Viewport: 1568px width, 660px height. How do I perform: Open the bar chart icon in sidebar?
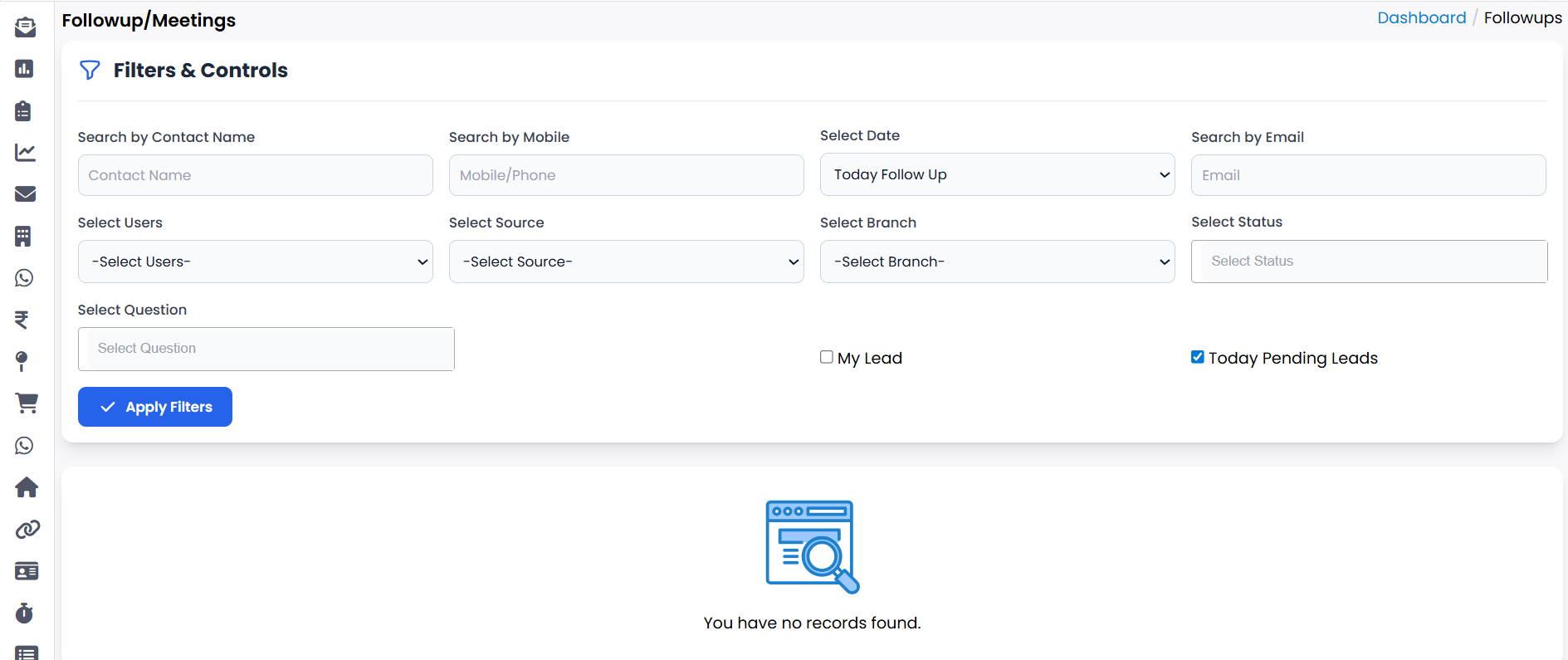[24, 69]
